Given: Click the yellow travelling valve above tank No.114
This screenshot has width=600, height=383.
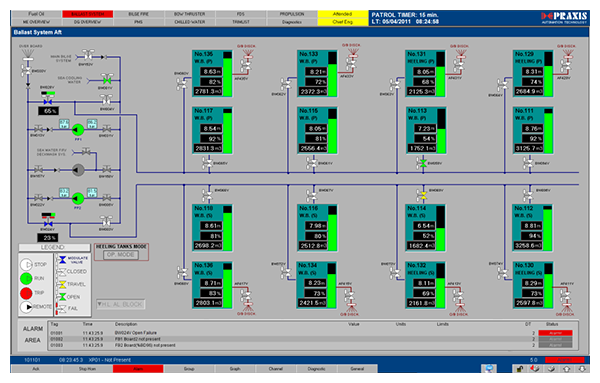Looking at the screenshot, I should [423, 195].
